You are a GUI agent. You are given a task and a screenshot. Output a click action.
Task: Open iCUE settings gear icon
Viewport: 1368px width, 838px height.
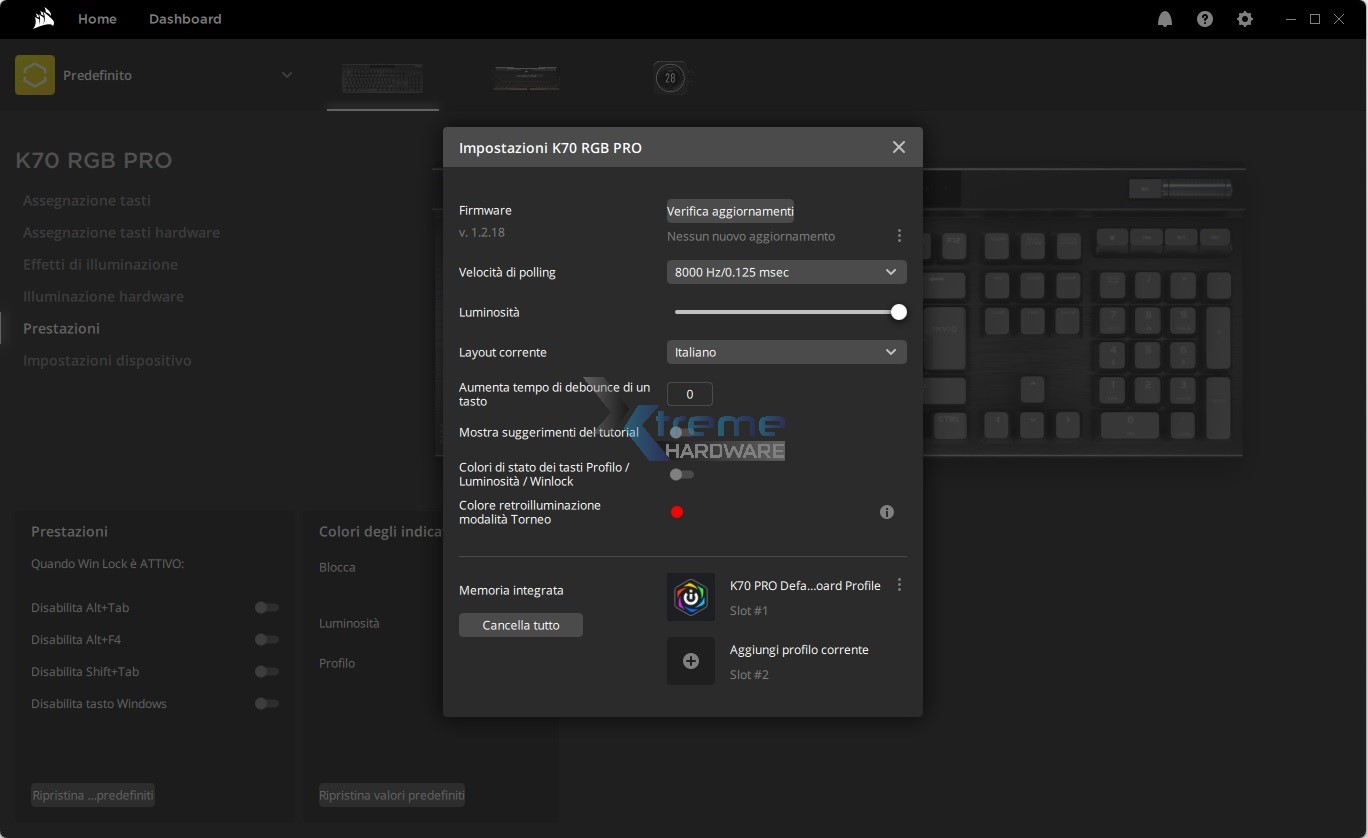[1245, 19]
